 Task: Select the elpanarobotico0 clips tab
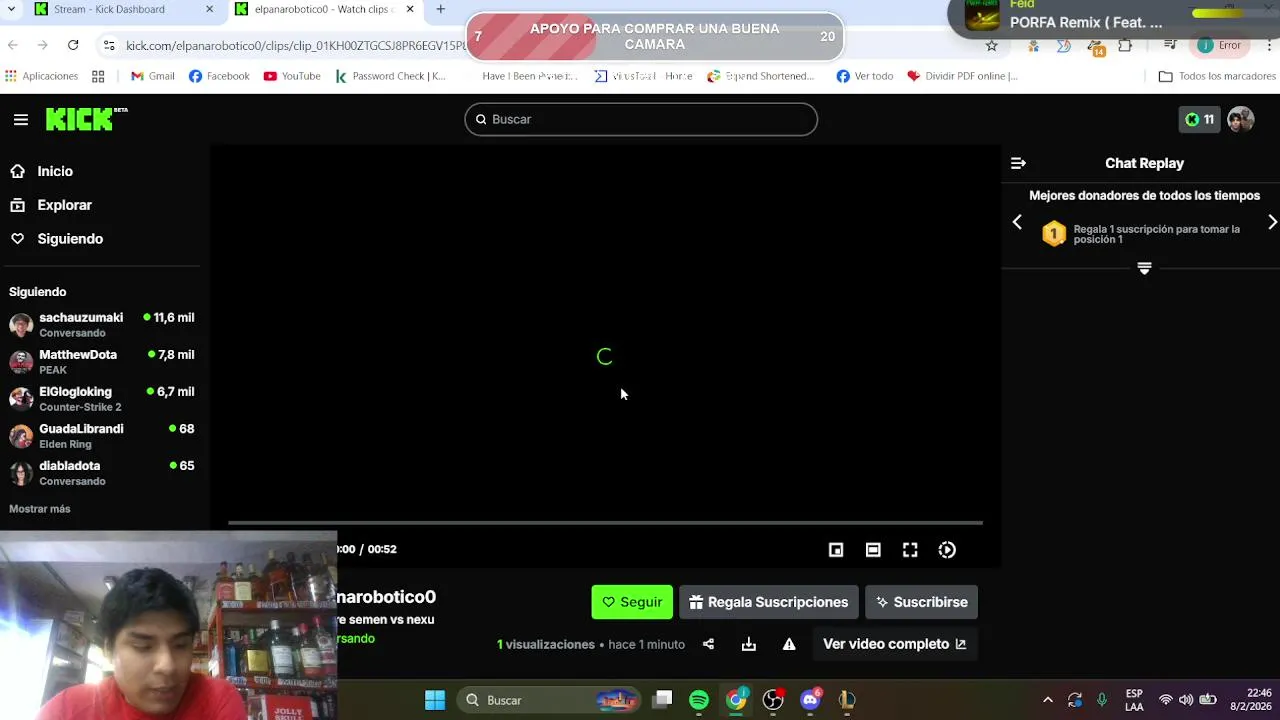pos(325,10)
